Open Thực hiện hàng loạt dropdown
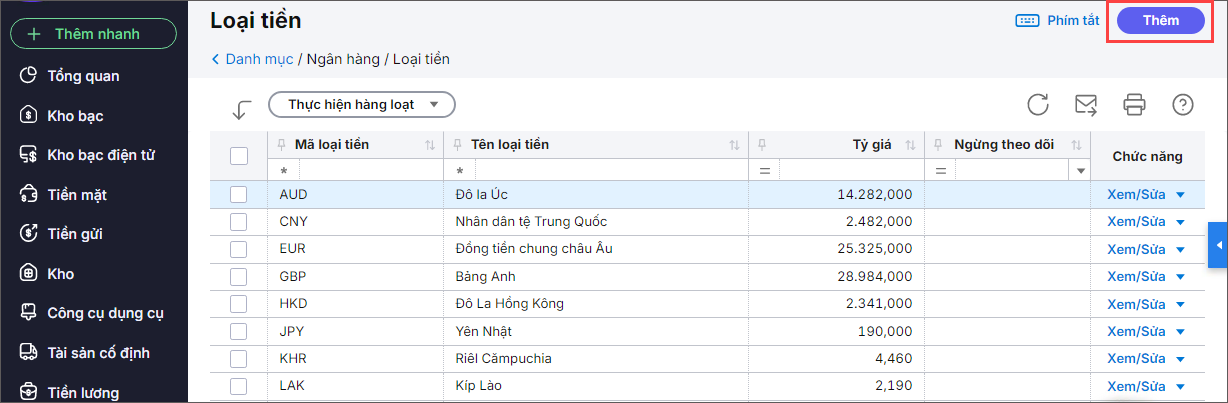The image size is (1228, 403). point(362,104)
